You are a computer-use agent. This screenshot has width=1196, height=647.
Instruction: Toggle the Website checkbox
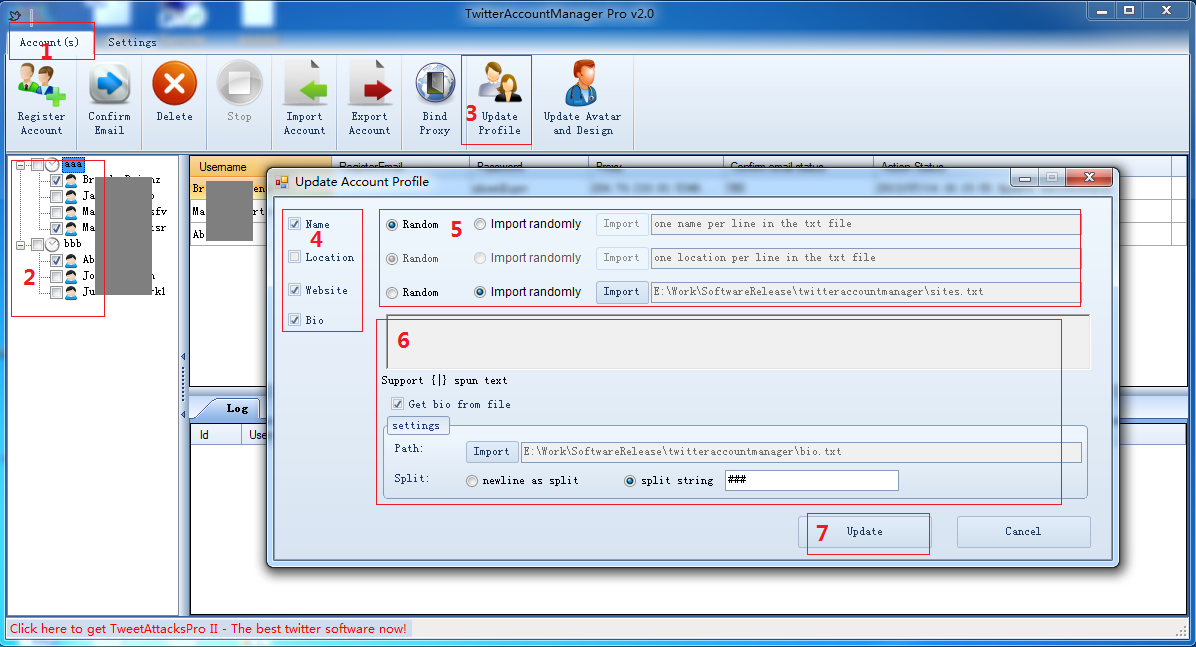point(294,290)
